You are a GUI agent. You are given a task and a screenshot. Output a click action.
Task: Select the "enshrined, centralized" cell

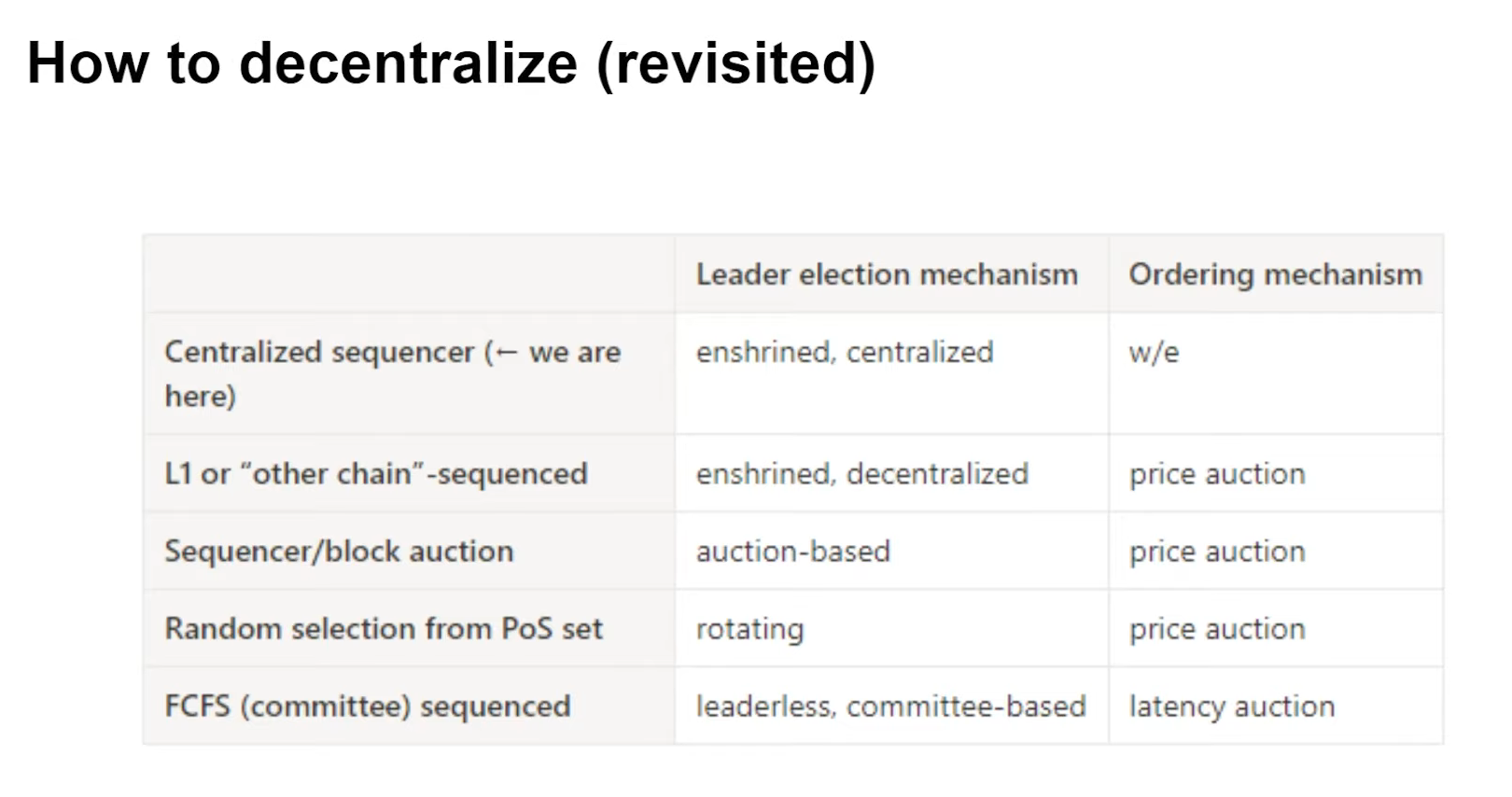click(845, 353)
